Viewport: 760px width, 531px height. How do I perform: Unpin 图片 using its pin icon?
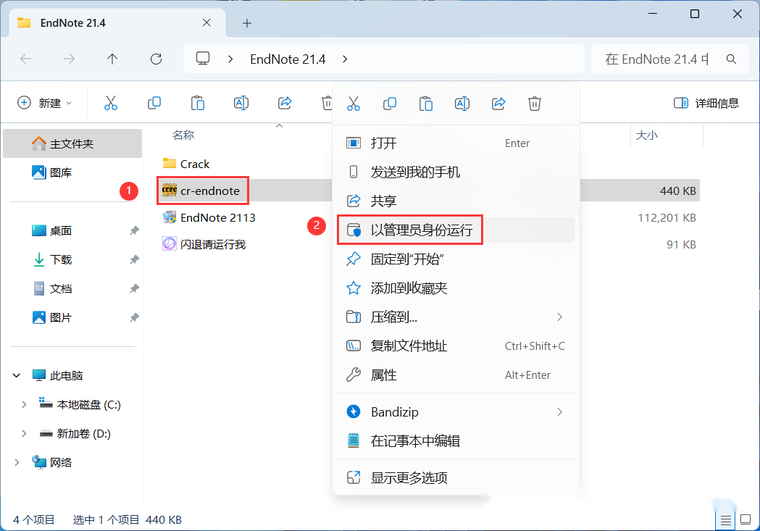pos(134,318)
